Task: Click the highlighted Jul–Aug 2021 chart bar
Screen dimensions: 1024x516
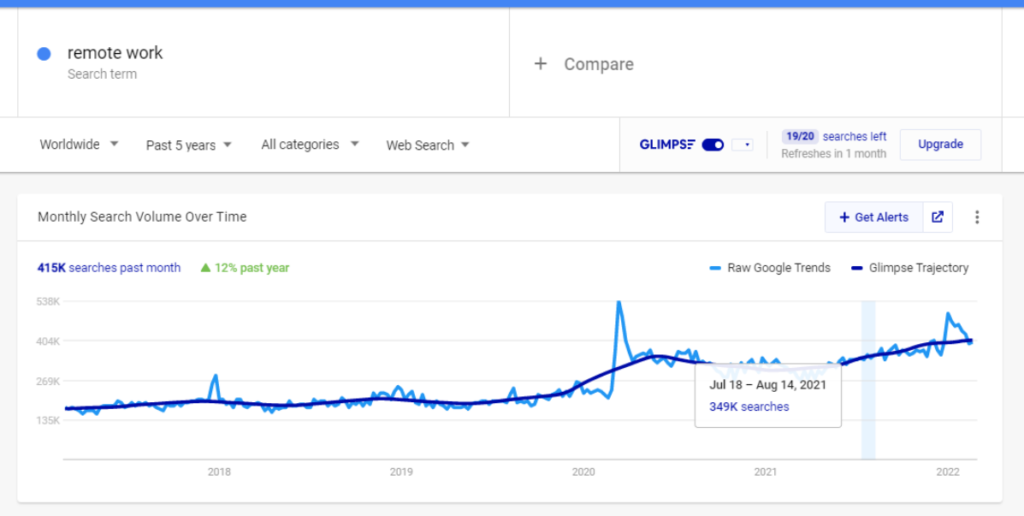Action: tap(868, 380)
